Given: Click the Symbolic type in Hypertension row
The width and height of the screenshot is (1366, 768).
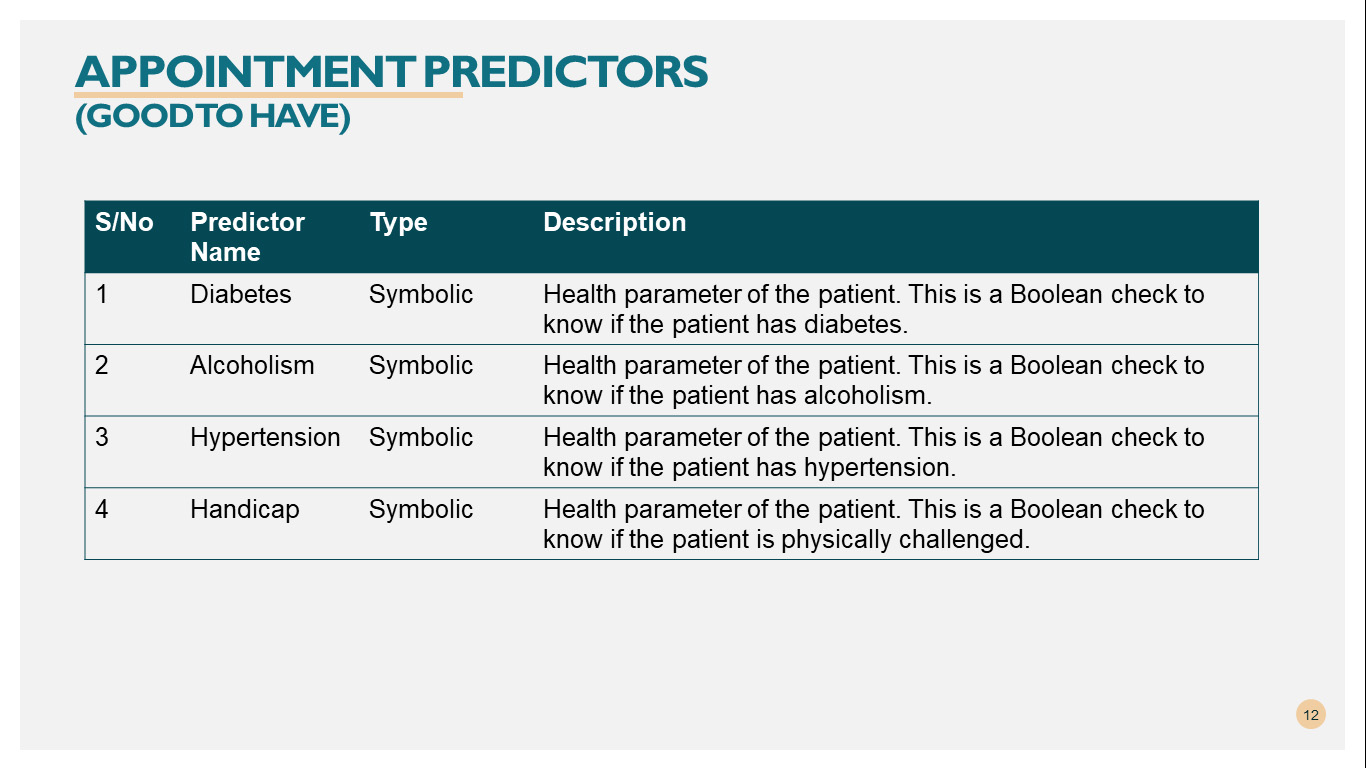Looking at the screenshot, I should click(421, 438).
